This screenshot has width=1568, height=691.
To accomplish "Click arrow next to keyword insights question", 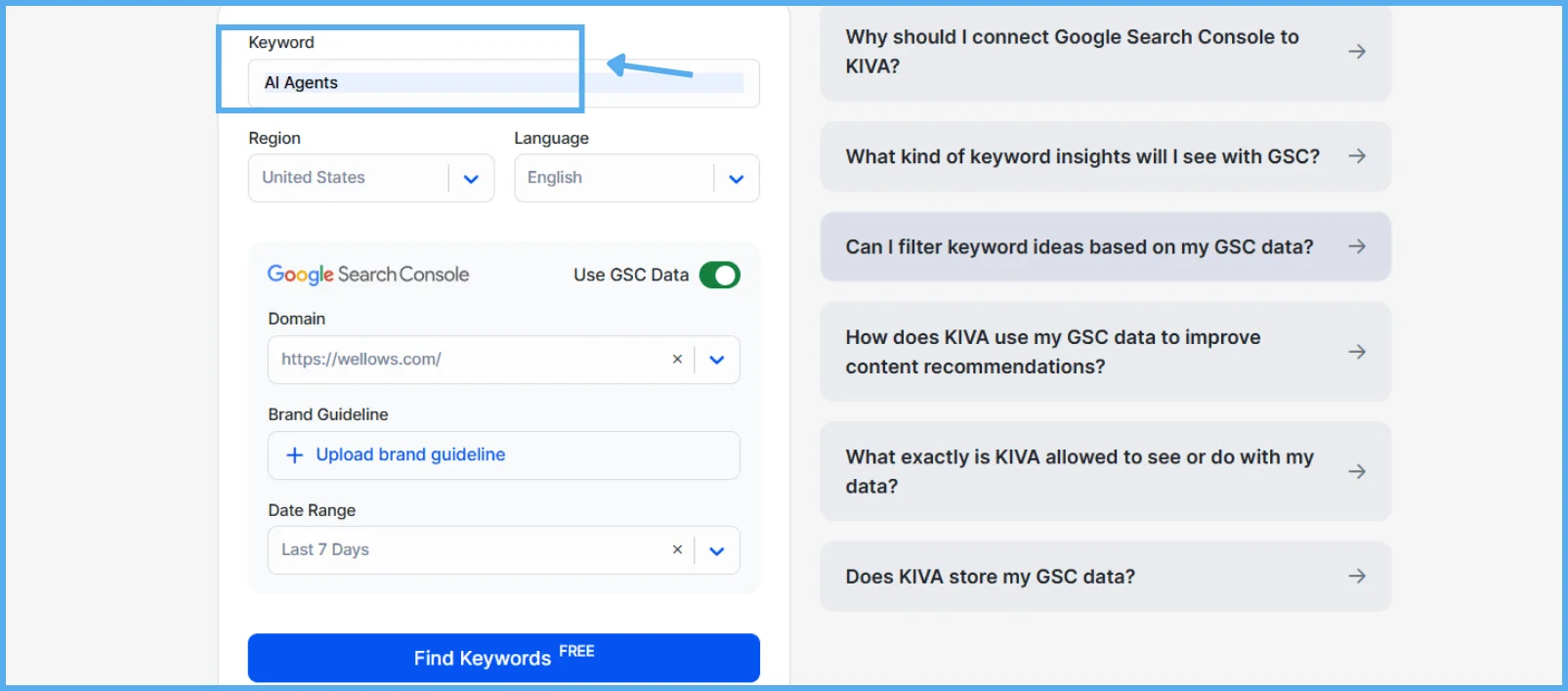I will (x=1357, y=156).
